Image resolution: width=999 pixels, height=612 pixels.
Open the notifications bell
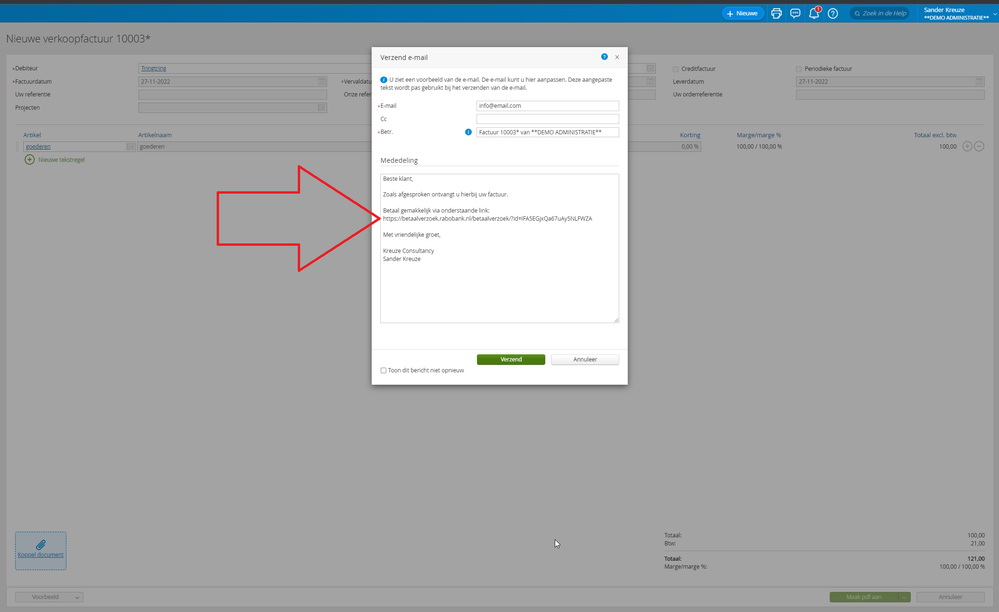click(x=814, y=13)
